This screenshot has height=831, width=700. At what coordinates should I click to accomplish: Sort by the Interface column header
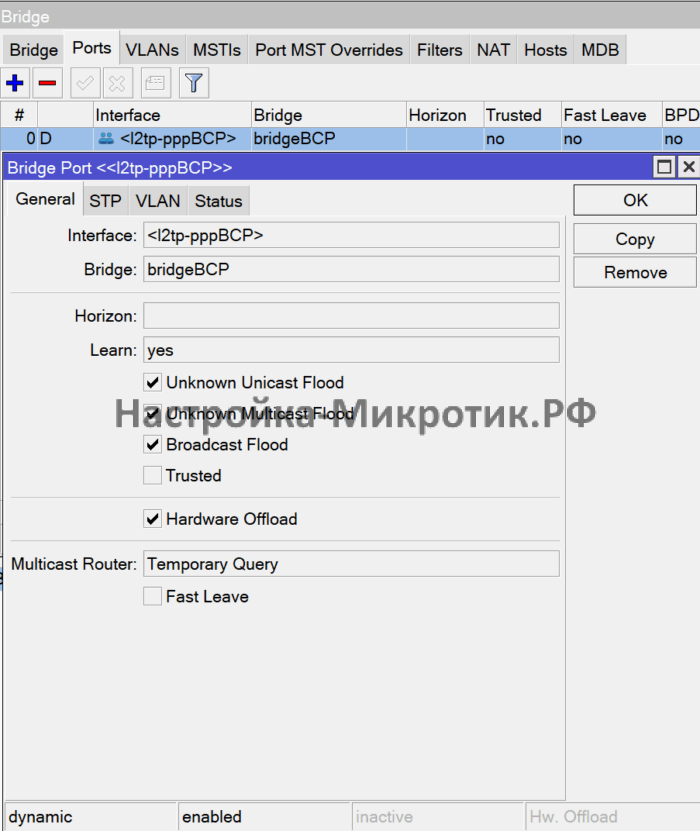[x=172, y=115]
